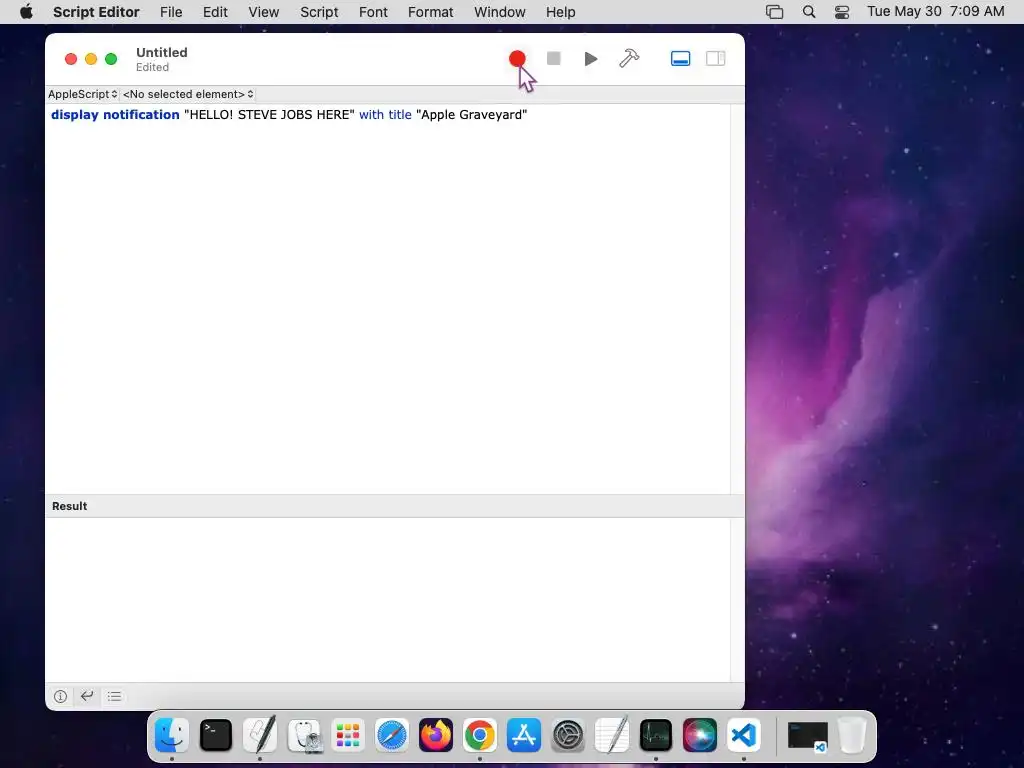This screenshot has width=1024, height=768.
Task: Open Google Chrome from the Dock
Action: [480, 735]
